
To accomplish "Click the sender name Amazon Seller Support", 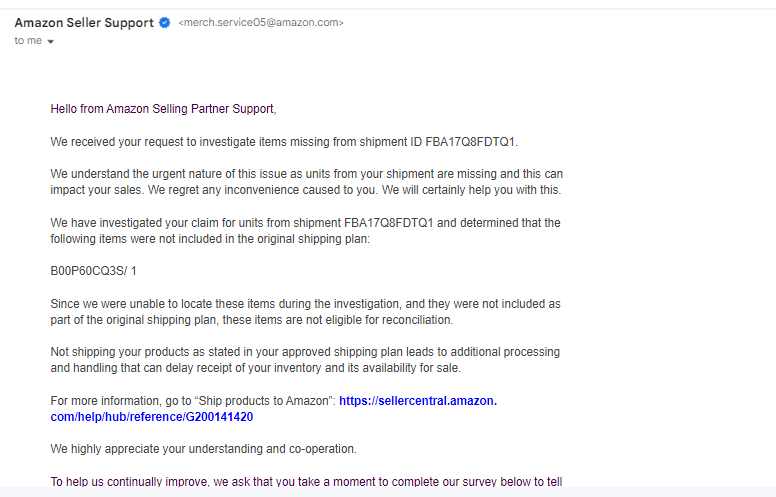I will tap(84, 23).
